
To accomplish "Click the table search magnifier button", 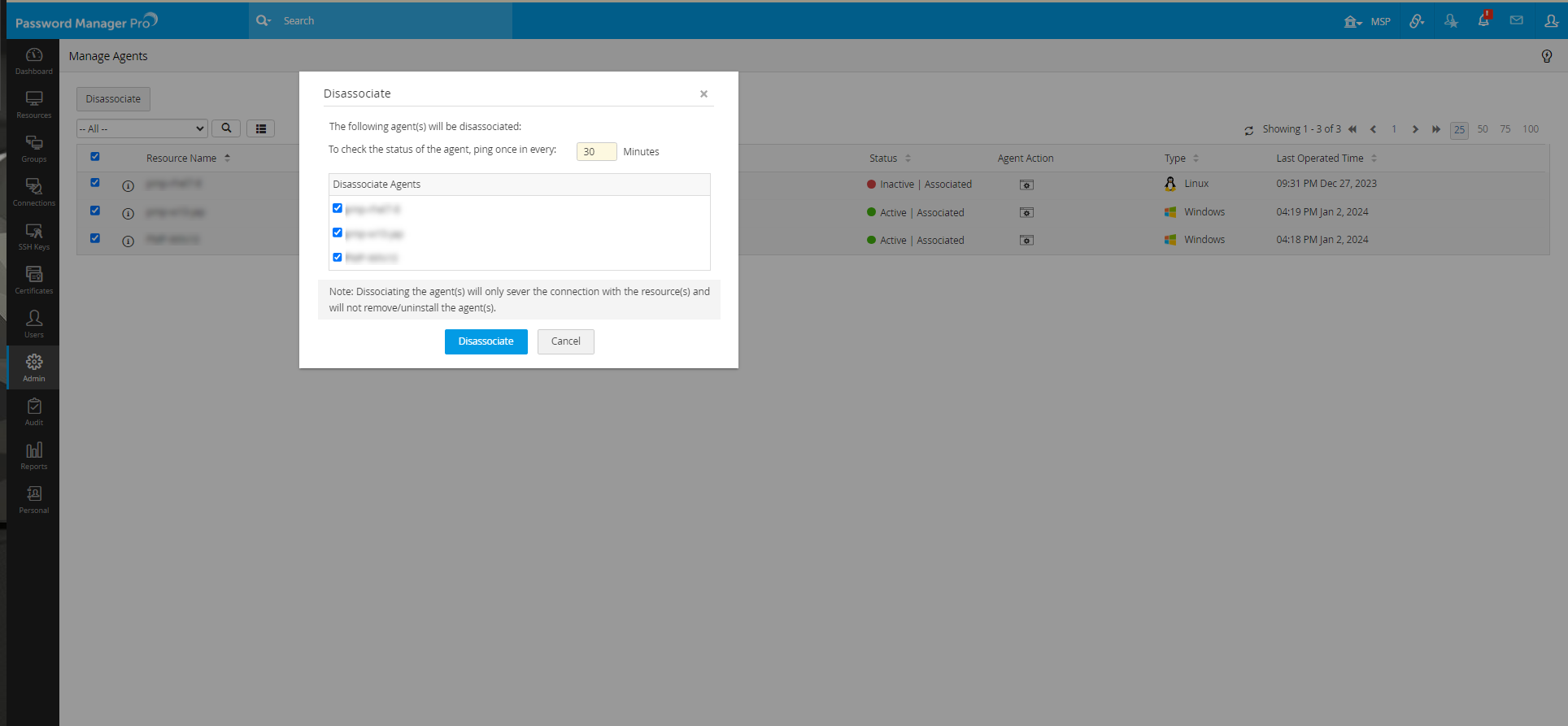I will click(x=226, y=128).
